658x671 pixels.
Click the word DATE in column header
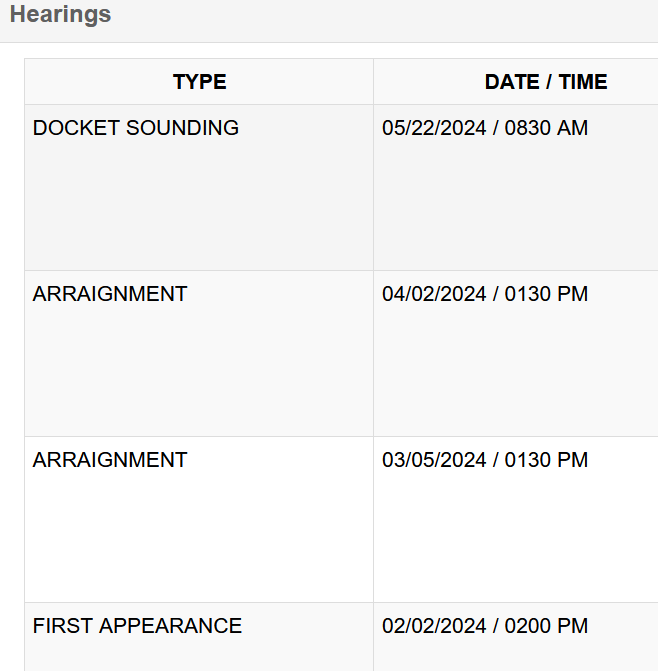click(x=512, y=82)
